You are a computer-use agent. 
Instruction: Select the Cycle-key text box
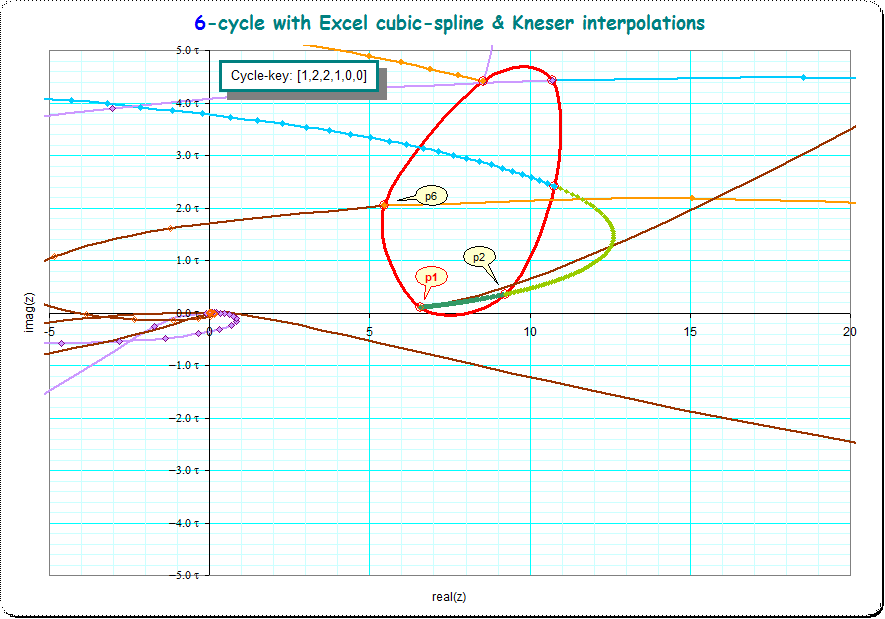click(x=298, y=76)
